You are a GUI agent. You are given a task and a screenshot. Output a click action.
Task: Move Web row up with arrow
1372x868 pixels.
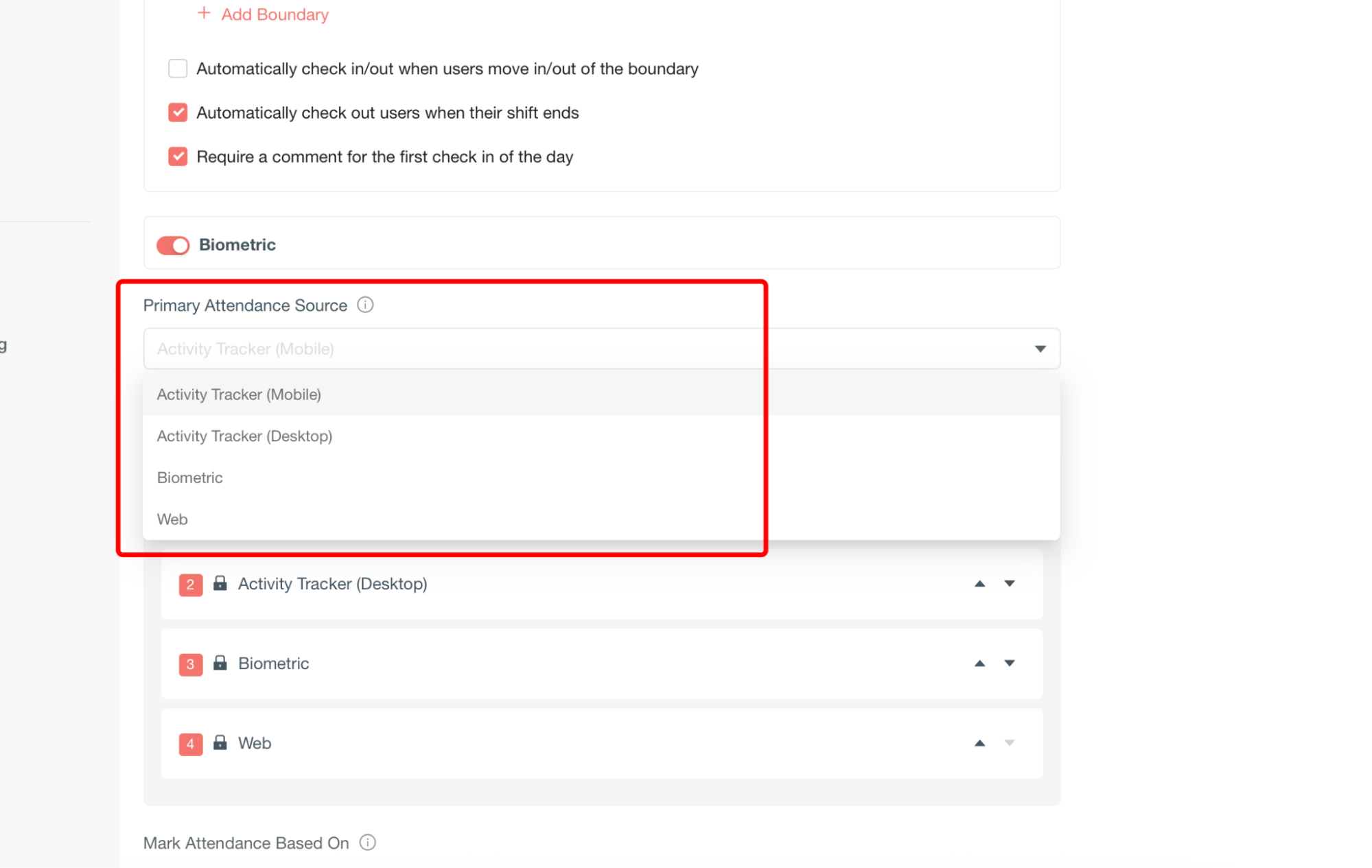(979, 743)
